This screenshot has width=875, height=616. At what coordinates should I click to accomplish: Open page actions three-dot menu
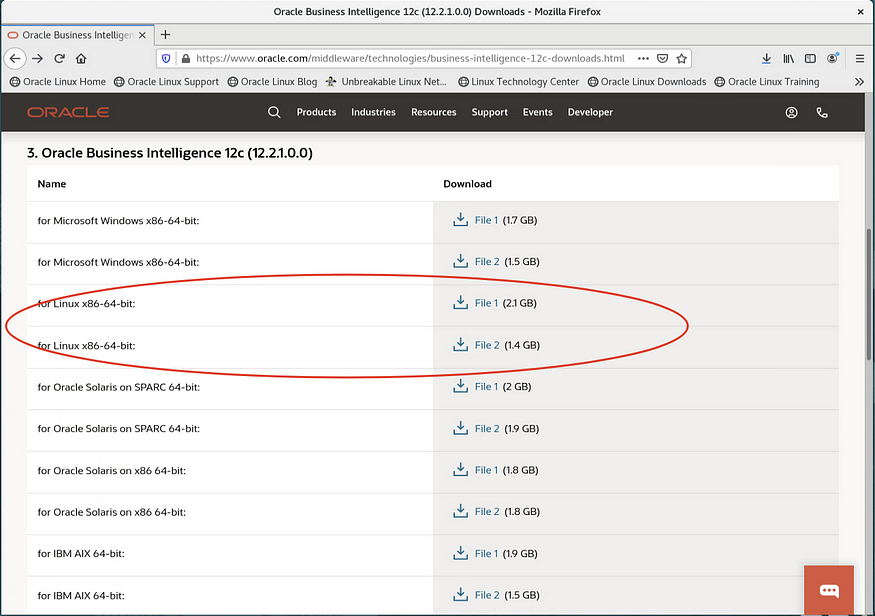643,59
